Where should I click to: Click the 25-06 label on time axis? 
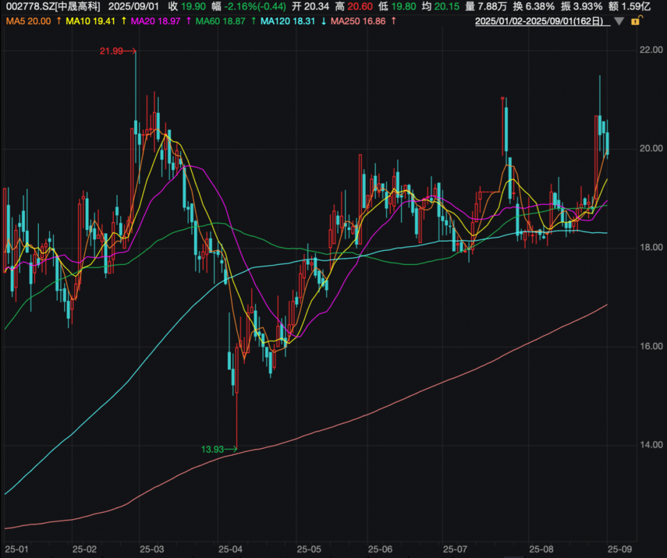[x=380, y=548]
